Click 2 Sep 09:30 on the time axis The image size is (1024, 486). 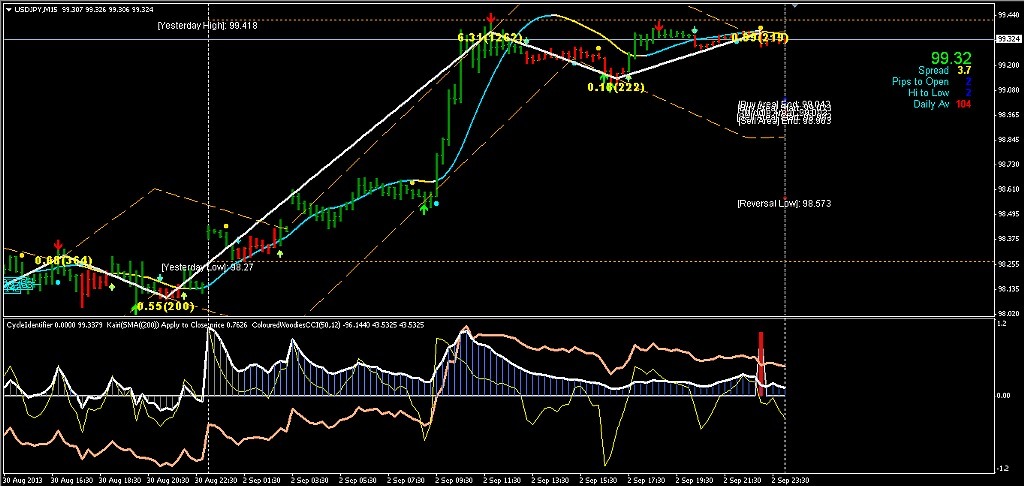[x=452, y=480]
